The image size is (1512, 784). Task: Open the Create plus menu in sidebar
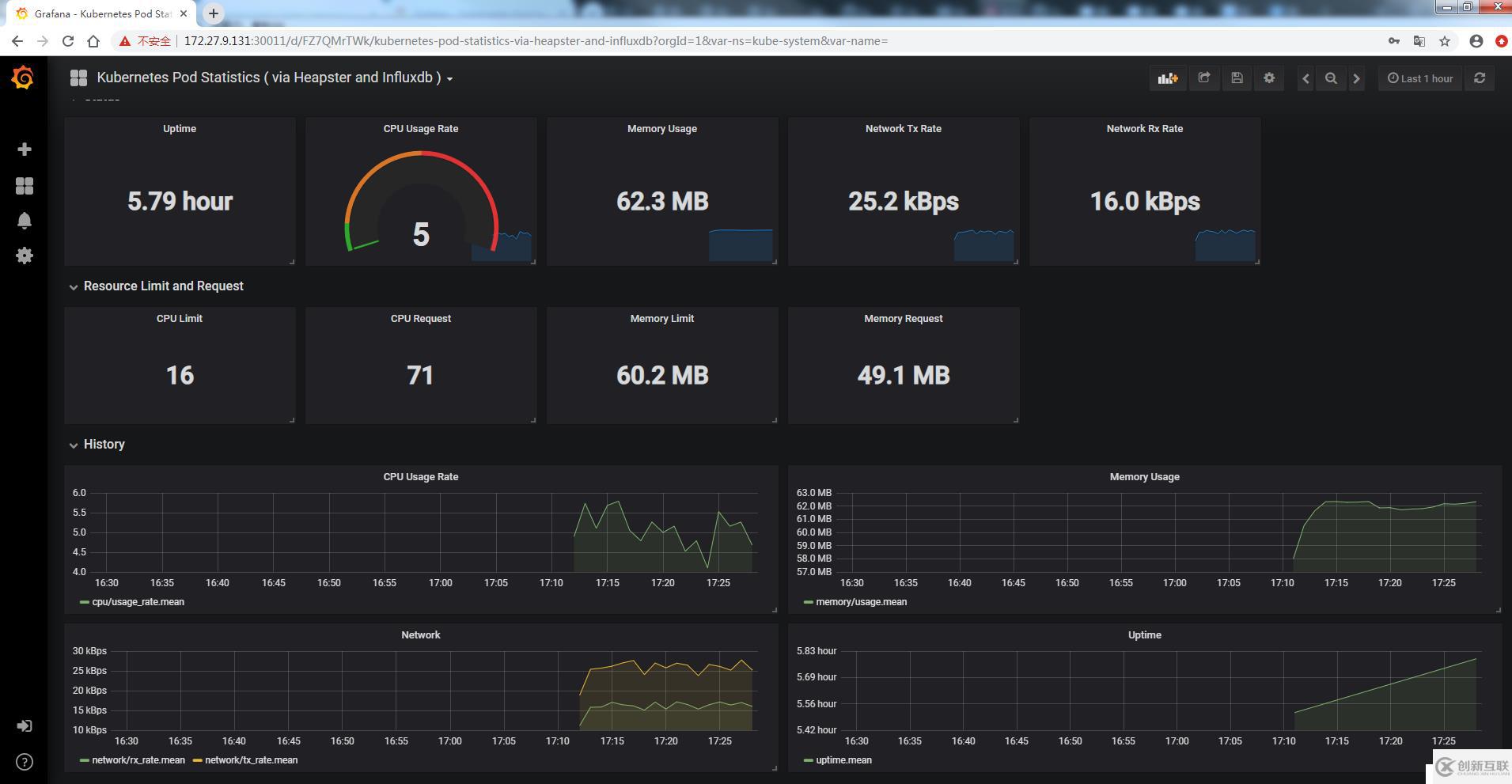coord(25,150)
